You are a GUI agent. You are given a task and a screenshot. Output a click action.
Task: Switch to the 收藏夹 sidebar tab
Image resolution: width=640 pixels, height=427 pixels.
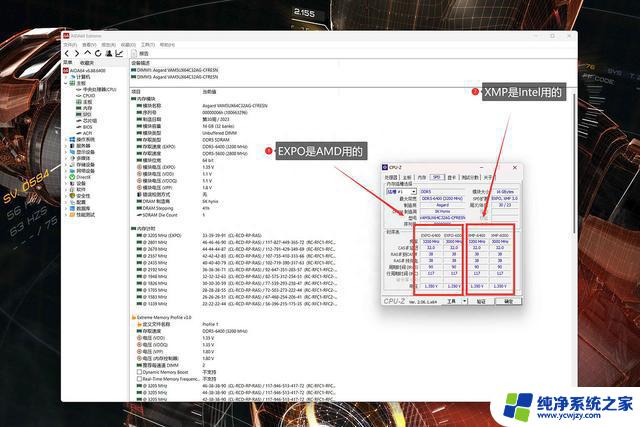(87, 63)
